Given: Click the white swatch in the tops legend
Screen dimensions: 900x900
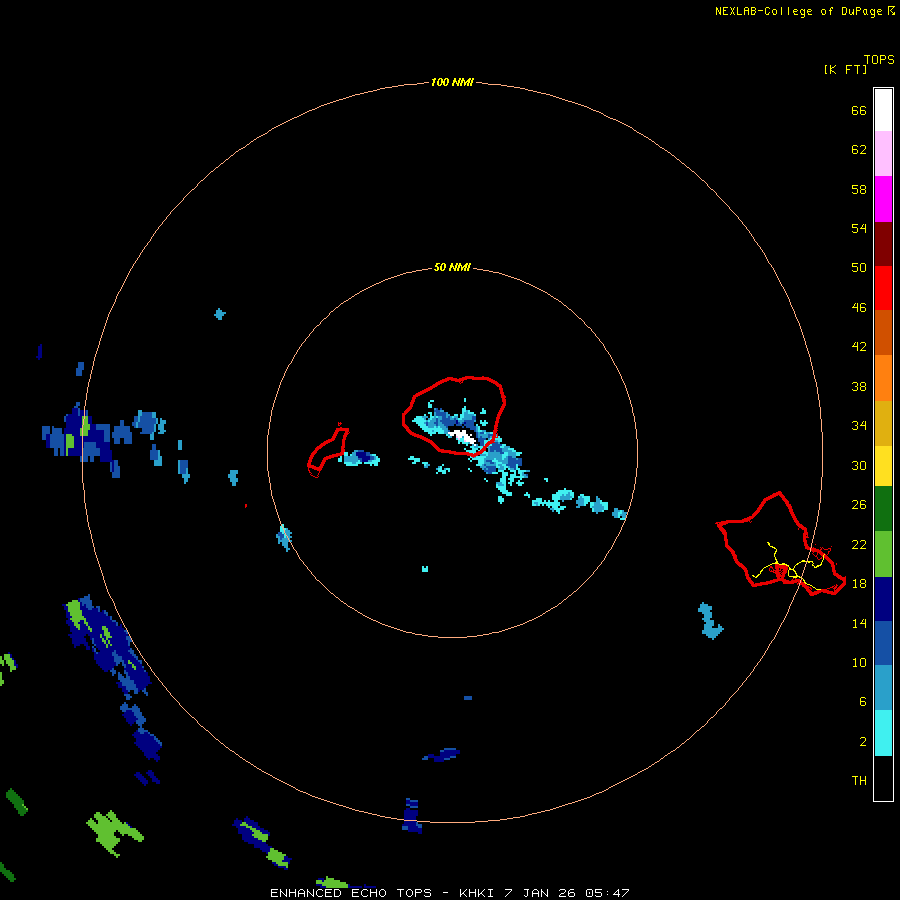Looking at the screenshot, I should click(x=883, y=110).
